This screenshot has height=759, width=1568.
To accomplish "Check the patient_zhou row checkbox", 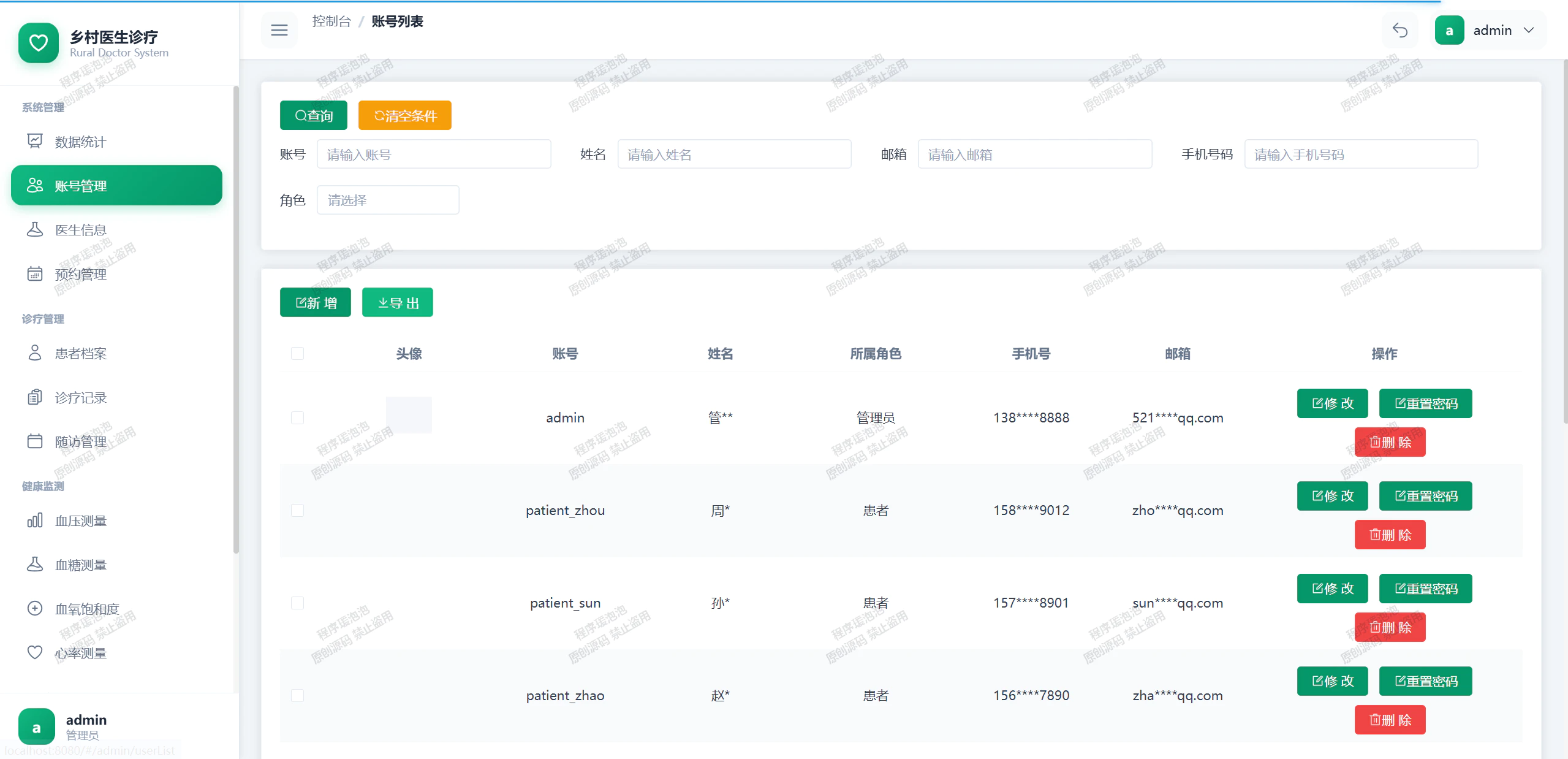I will tap(297, 510).
